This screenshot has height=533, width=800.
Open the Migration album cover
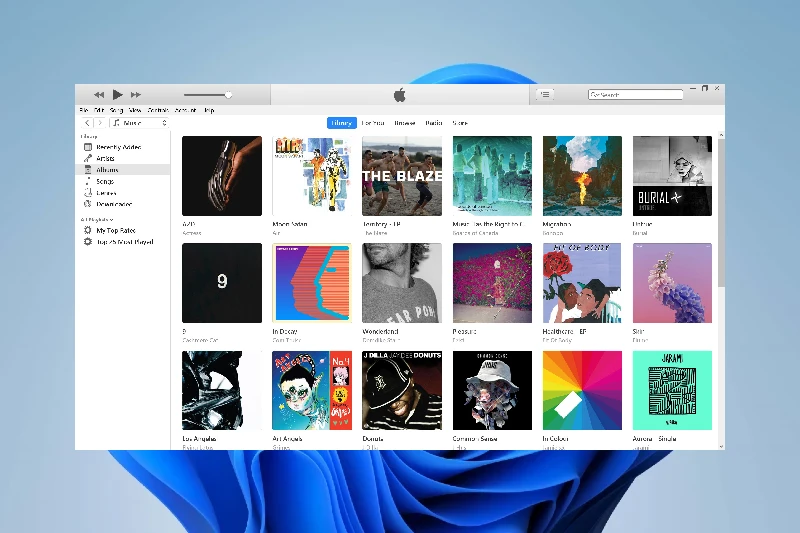582,176
